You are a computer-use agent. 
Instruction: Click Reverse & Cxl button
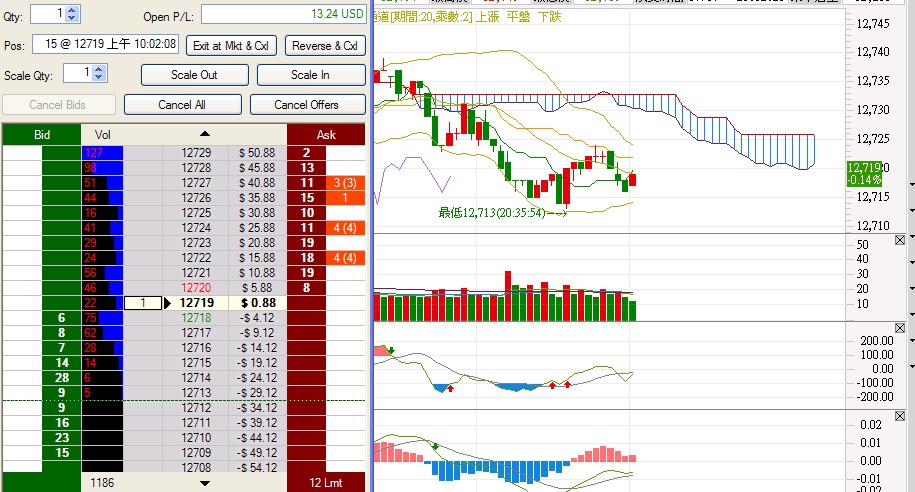325,46
